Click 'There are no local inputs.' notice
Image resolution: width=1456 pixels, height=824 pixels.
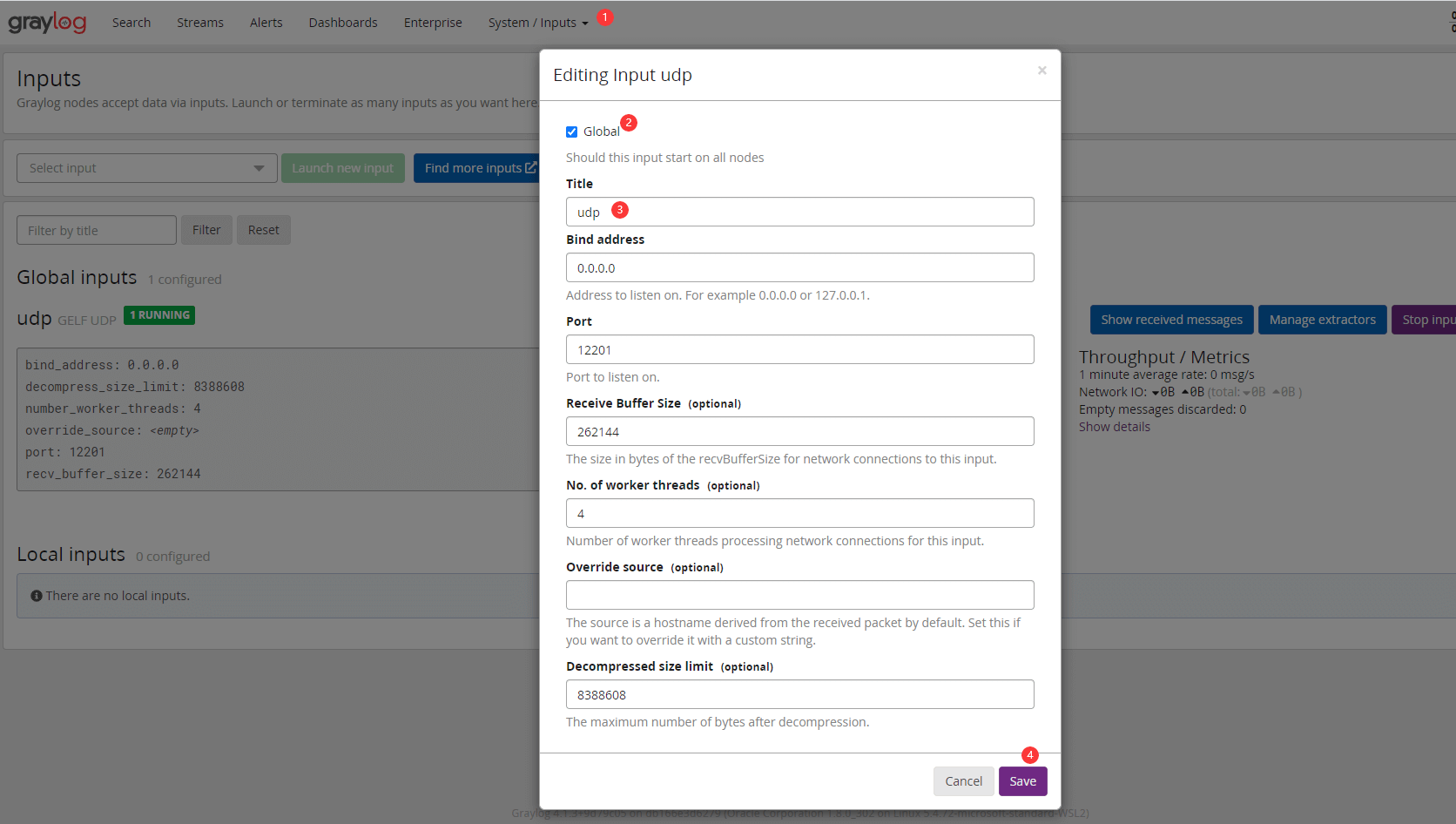click(118, 596)
